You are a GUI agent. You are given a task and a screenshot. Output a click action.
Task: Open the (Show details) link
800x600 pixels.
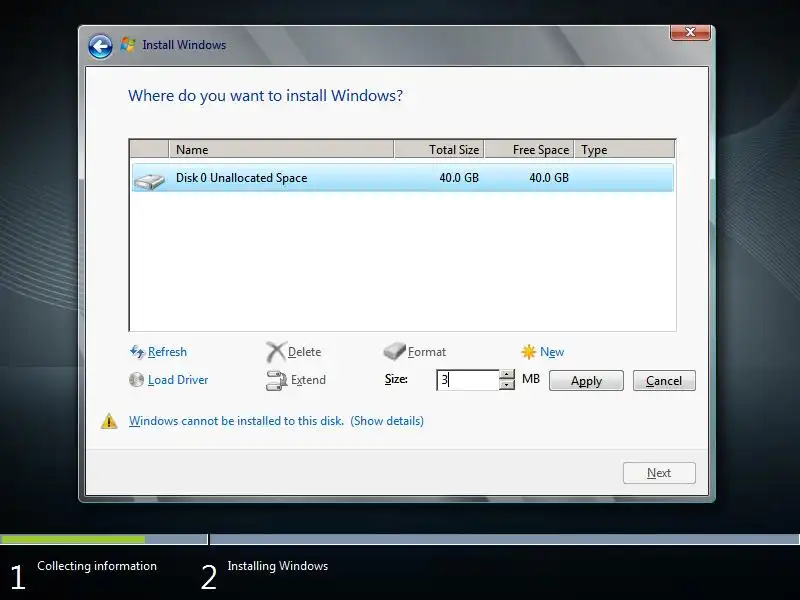tap(387, 421)
